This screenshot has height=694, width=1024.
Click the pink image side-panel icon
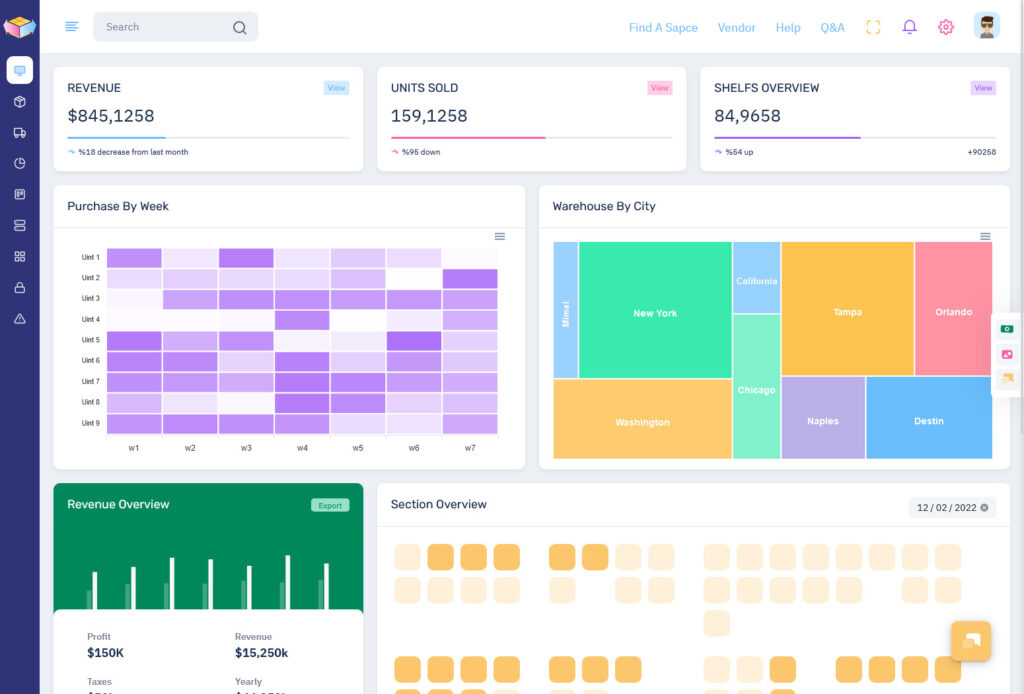point(1006,354)
